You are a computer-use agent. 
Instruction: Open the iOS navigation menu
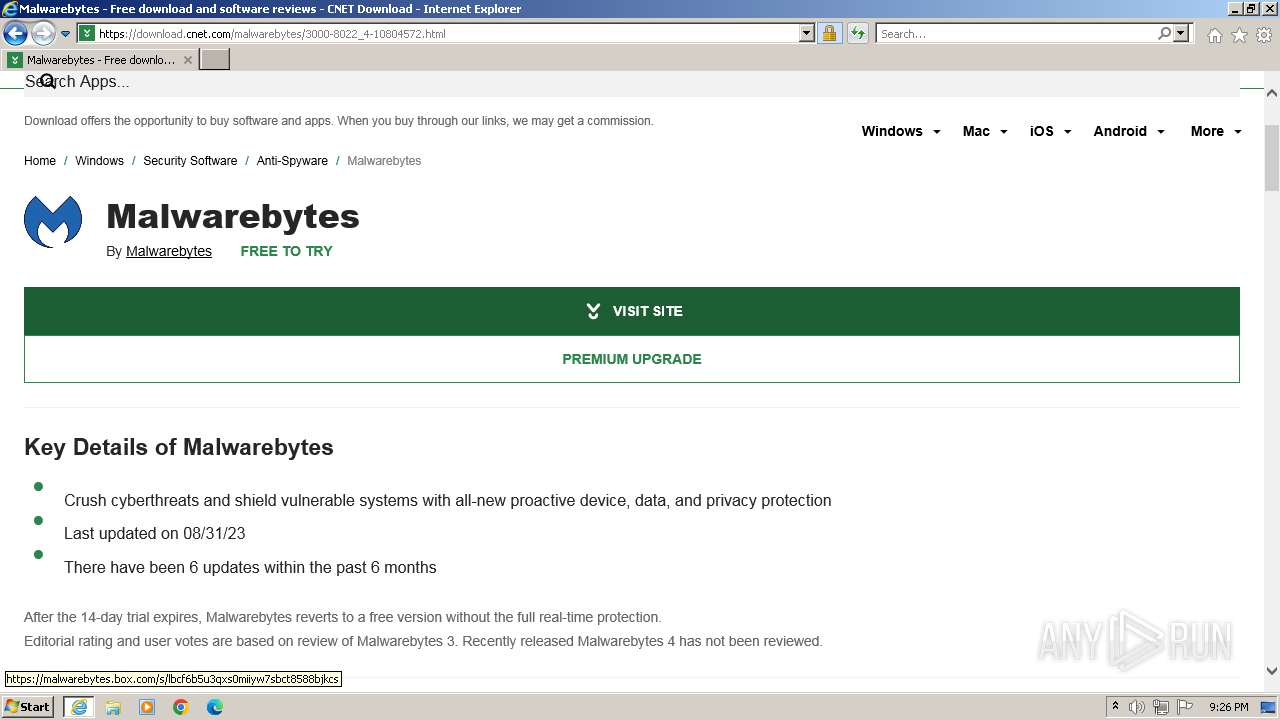(x=1051, y=131)
